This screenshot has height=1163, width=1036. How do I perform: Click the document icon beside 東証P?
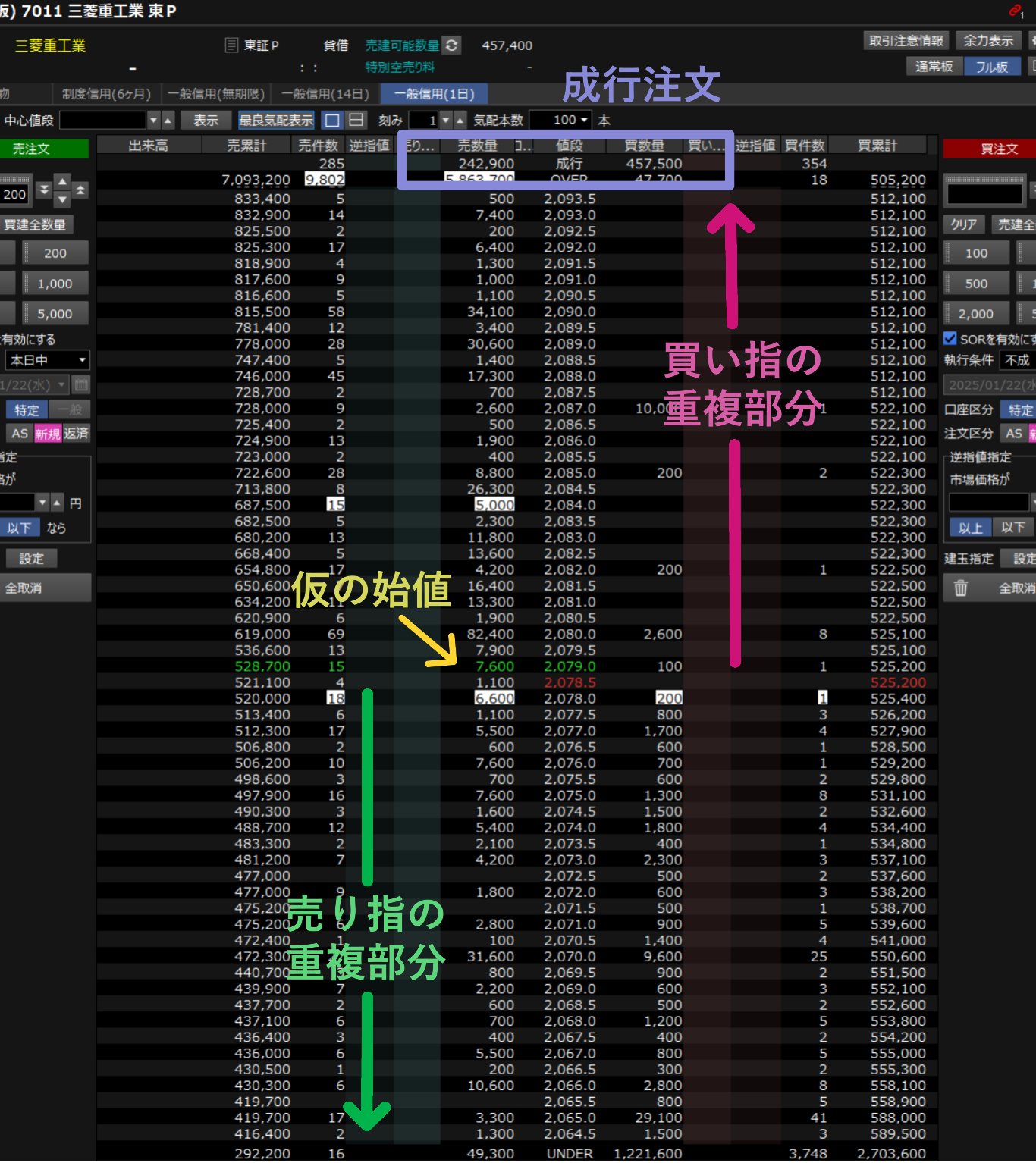tap(231, 45)
